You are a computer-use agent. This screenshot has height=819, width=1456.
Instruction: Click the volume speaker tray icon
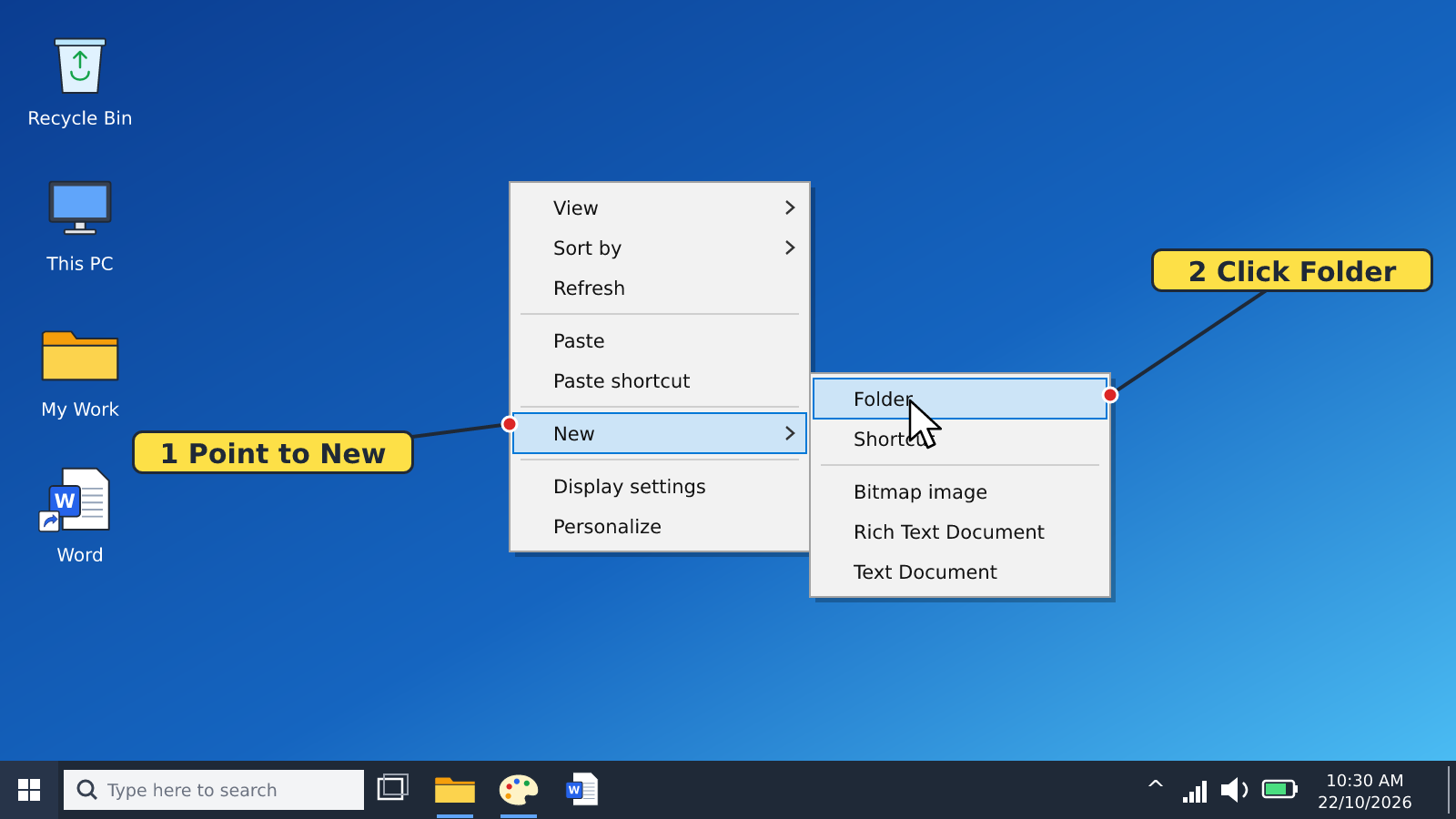click(x=1234, y=790)
